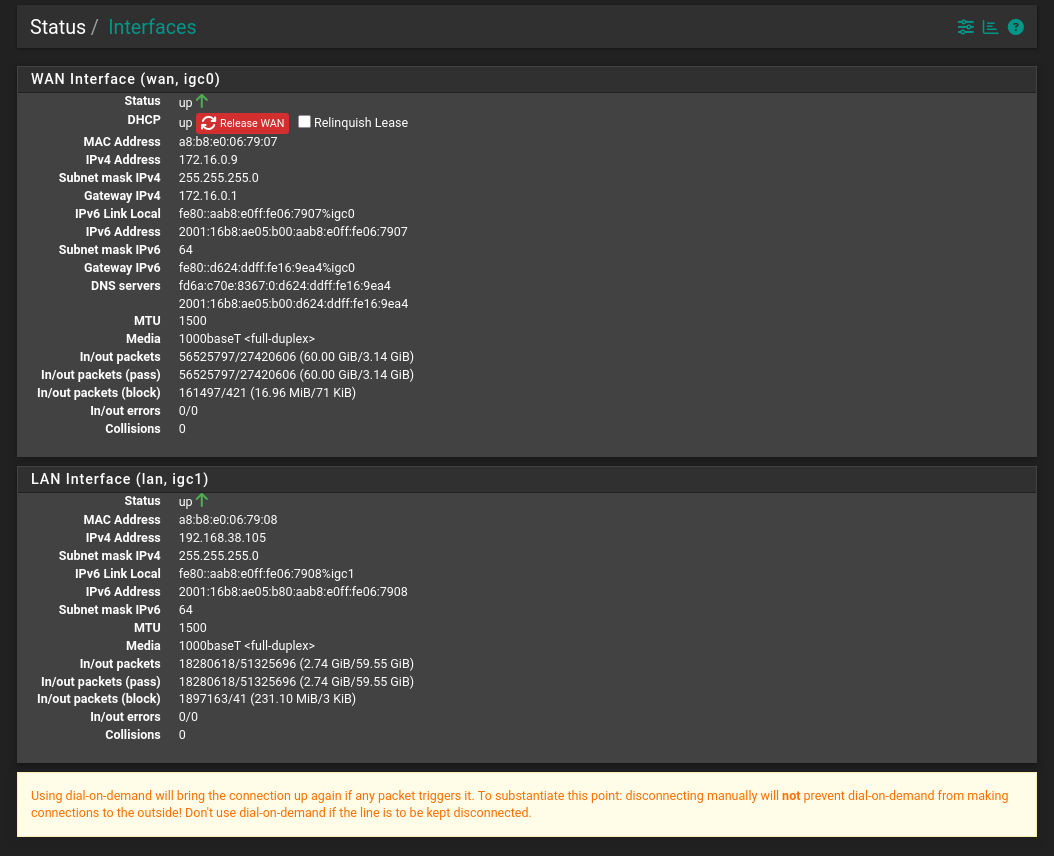Viewport: 1054px width, 856px height.
Task: Click the WAN Gateway IPv4 value 172.16.0.1
Action: pyautogui.click(x=208, y=196)
